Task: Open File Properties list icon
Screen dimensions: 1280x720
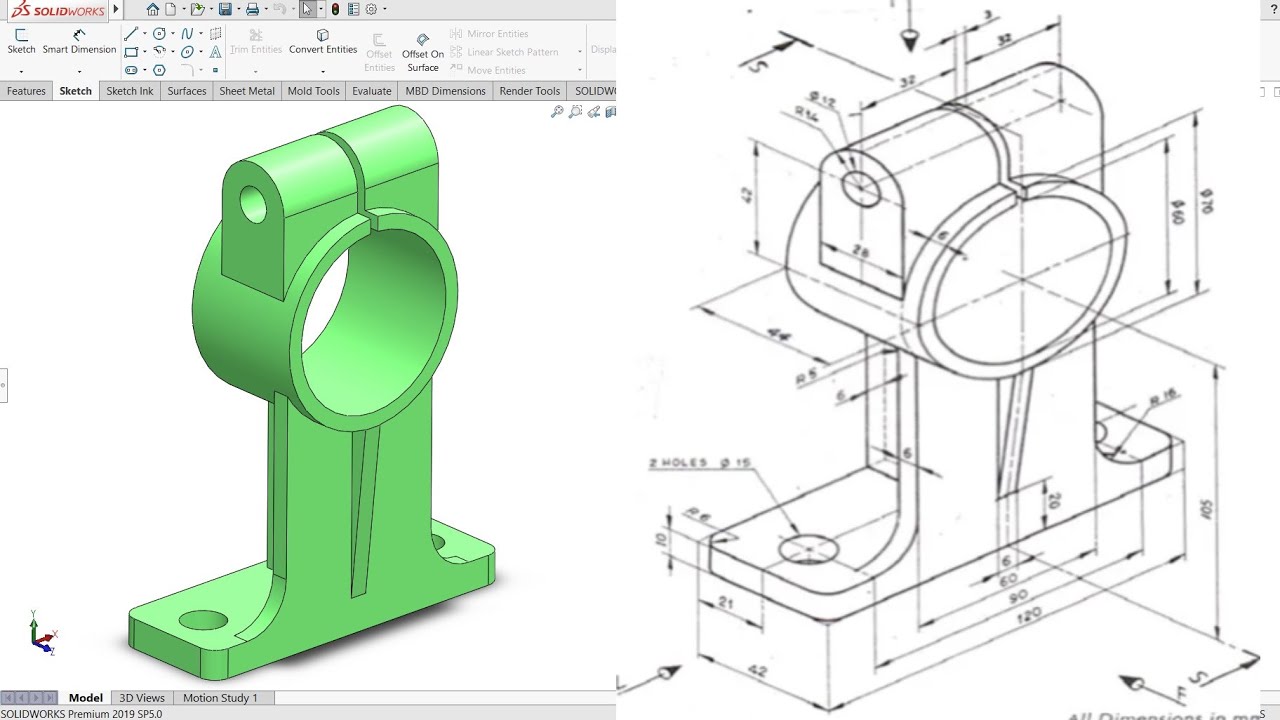Action: pos(353,10)
